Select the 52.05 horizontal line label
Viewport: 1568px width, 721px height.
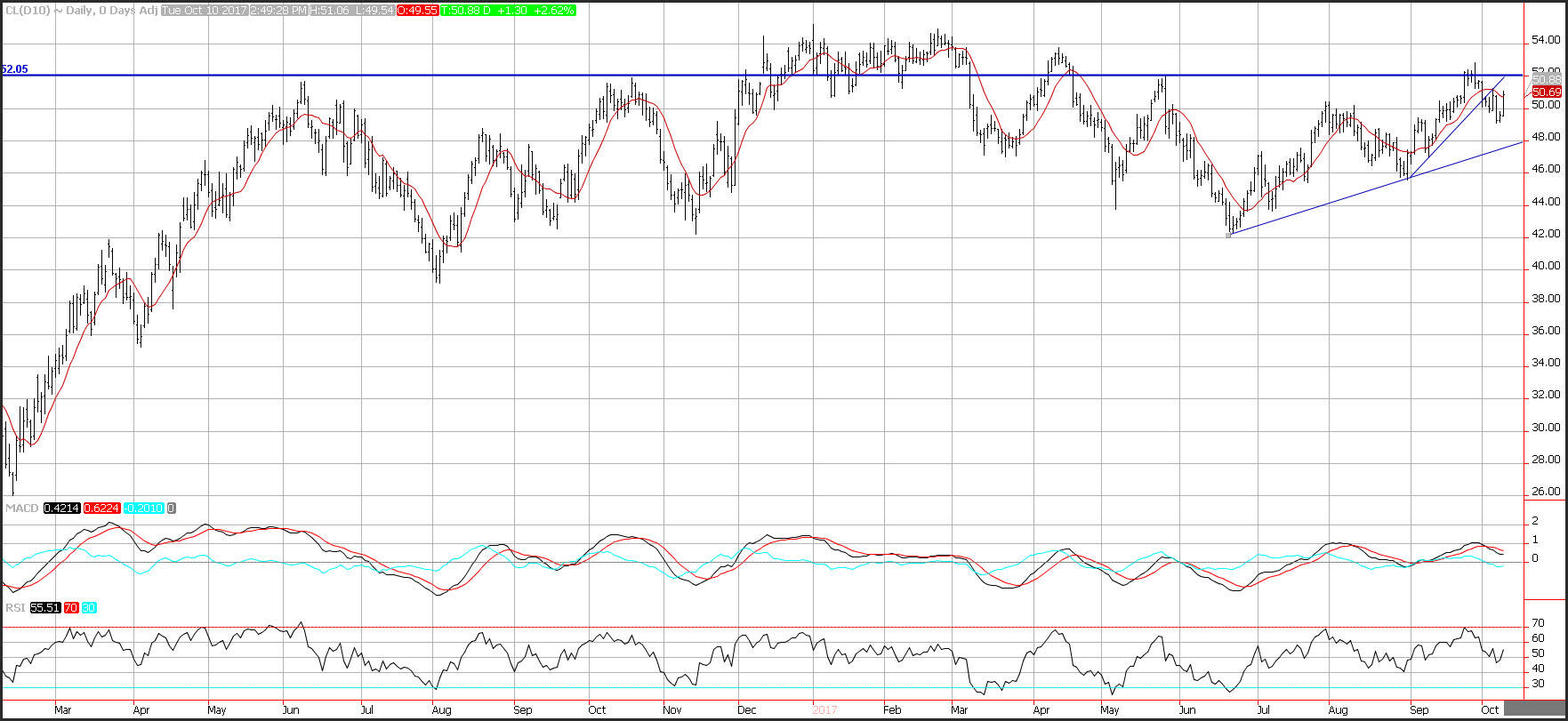(14, 68)
